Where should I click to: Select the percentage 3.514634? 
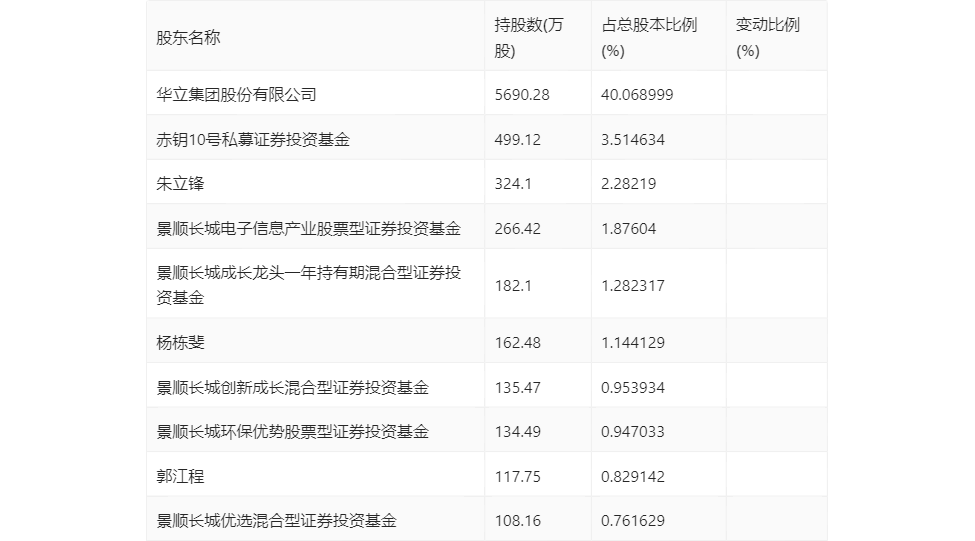pyautogui.click(x=633, y=139)
